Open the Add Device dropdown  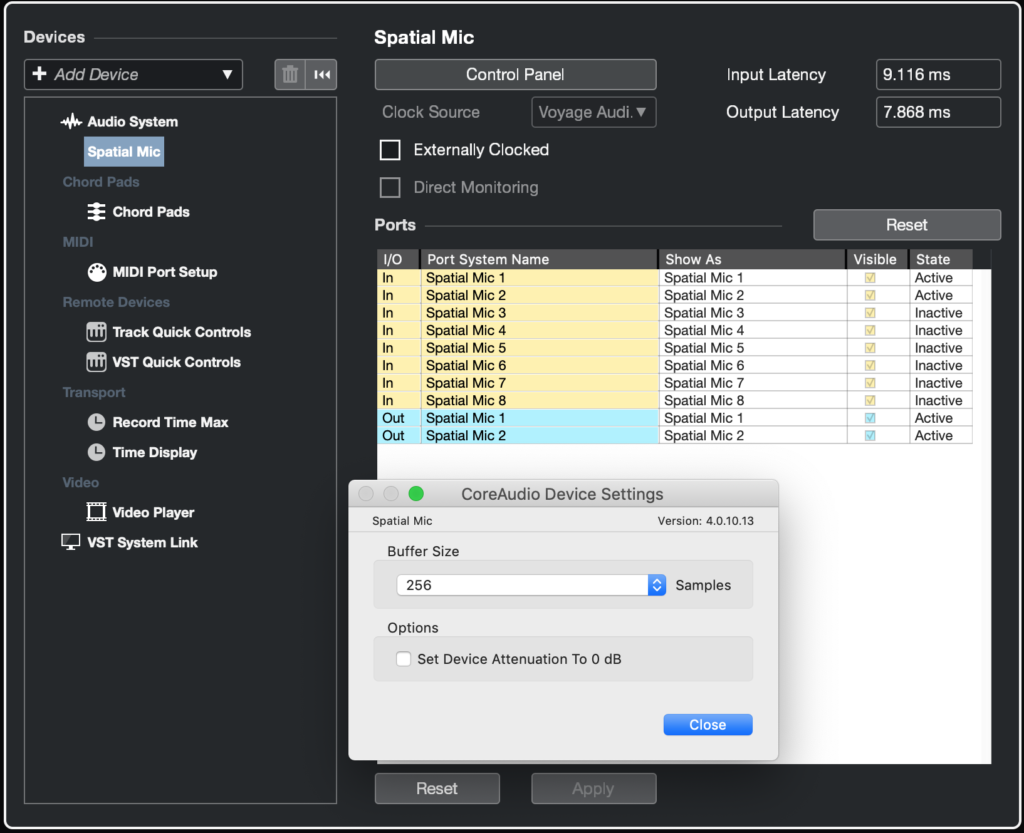133,74
